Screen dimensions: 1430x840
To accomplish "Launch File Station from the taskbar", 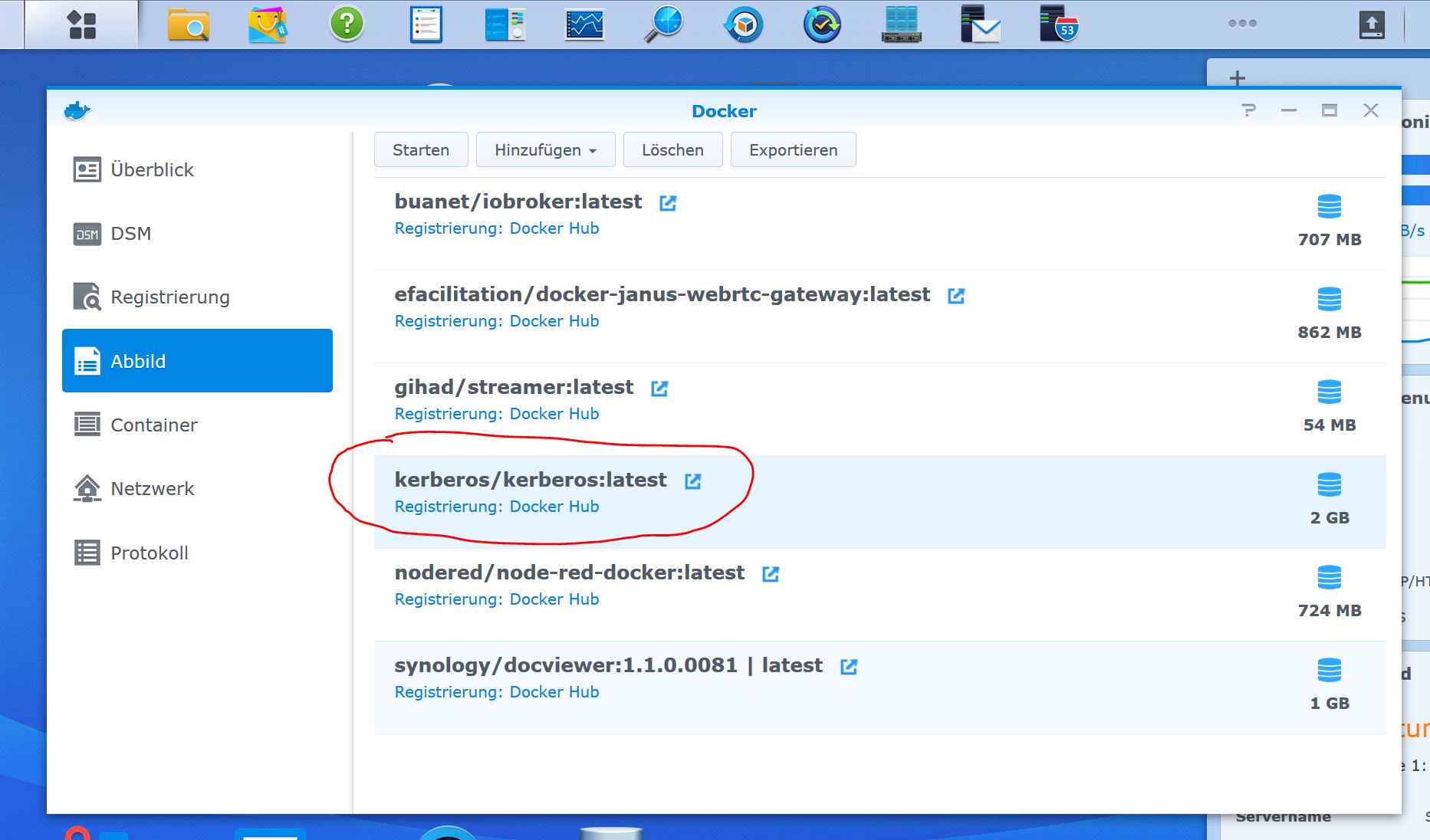I will pos(188,25).
